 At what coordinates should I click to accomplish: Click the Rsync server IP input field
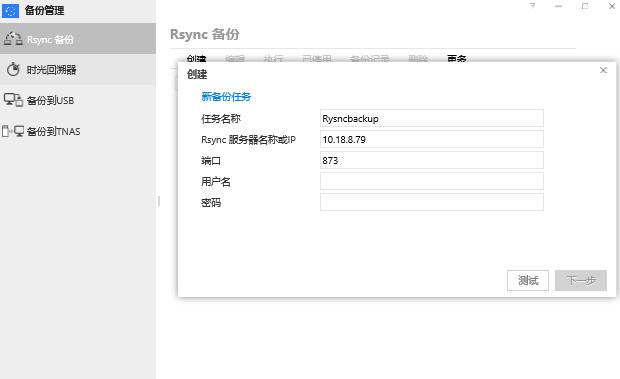(432, 139)
